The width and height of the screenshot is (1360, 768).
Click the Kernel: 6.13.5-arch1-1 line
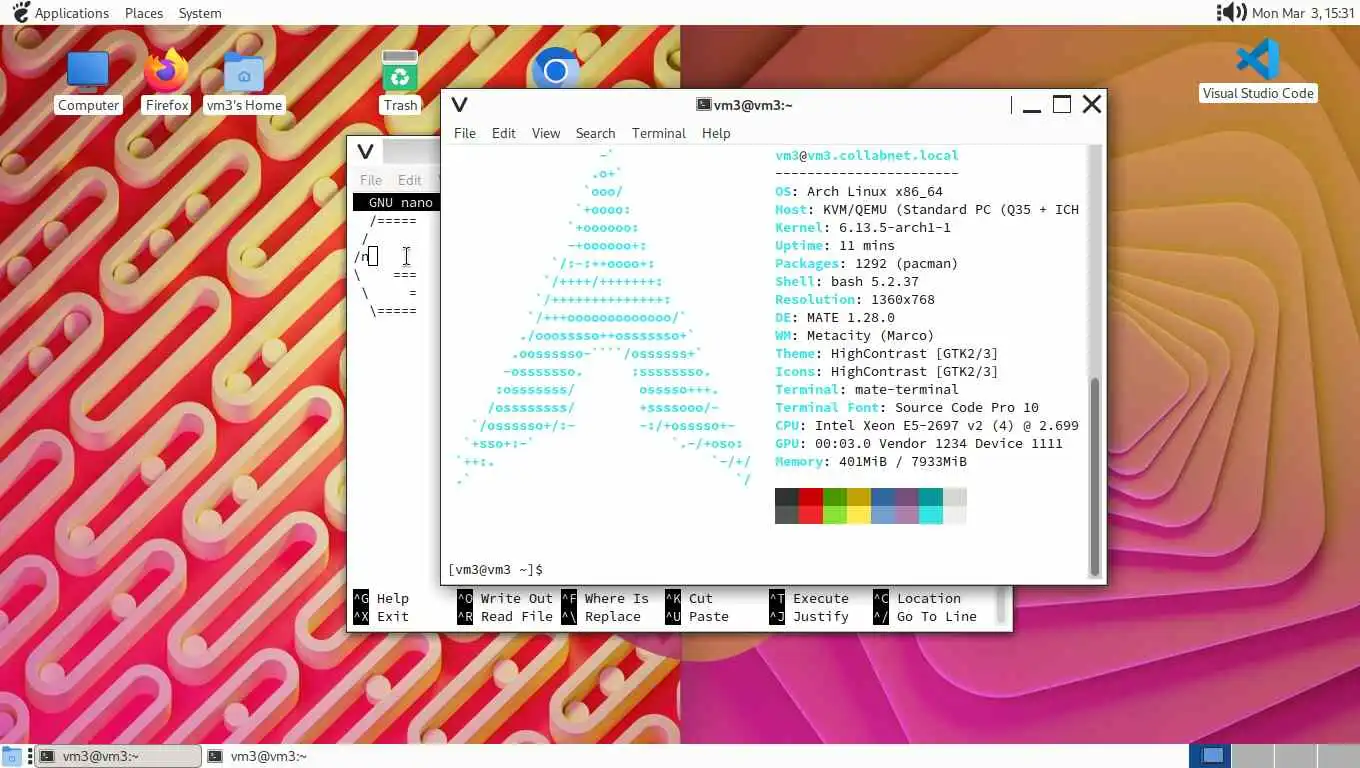(863, 227)
